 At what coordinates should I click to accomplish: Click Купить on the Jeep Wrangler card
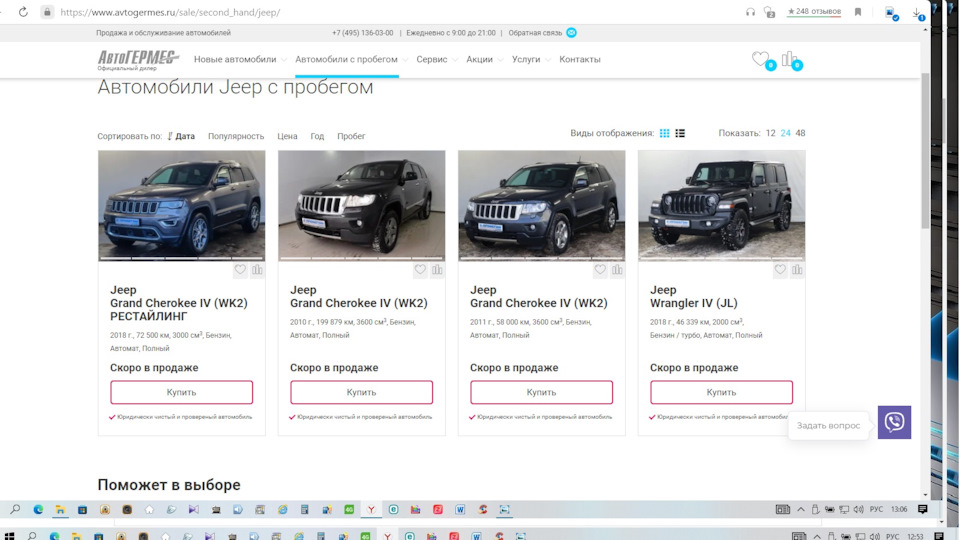click(x=721, y=392)
